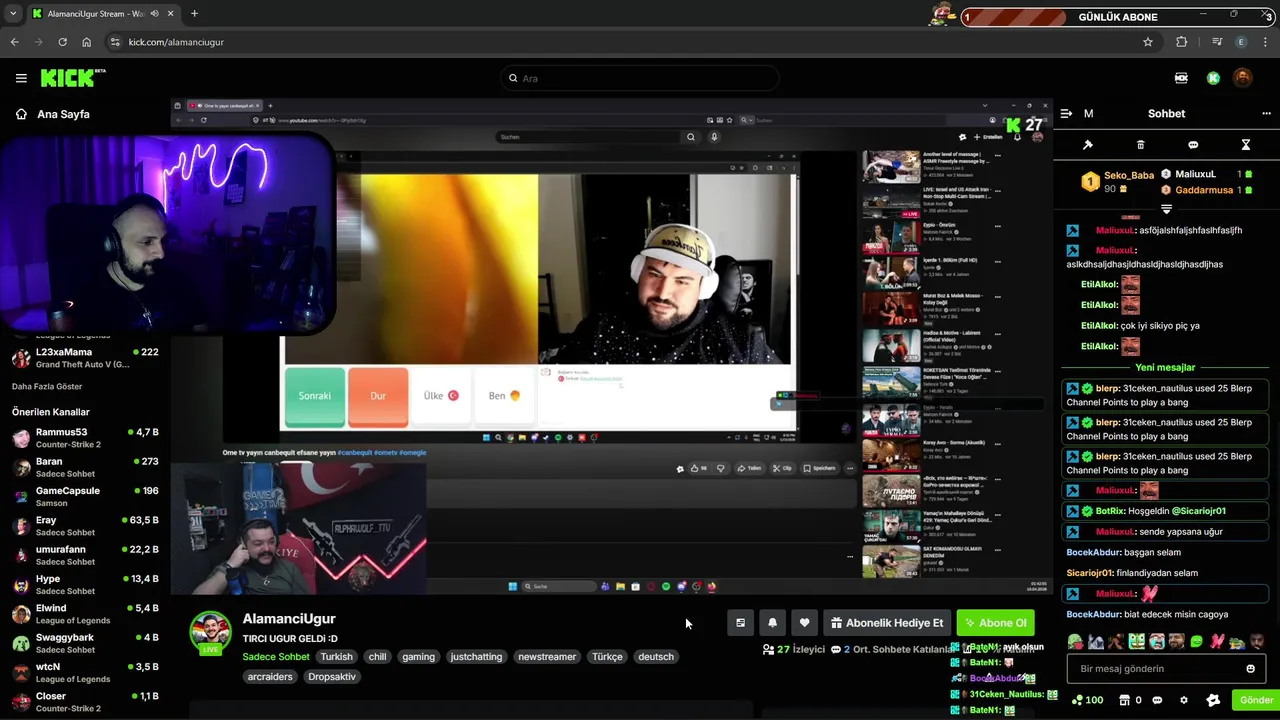Select the 'Turkish' tag
The height and width of the screenshot is (720, 1280).
click(x=336, y=657)
